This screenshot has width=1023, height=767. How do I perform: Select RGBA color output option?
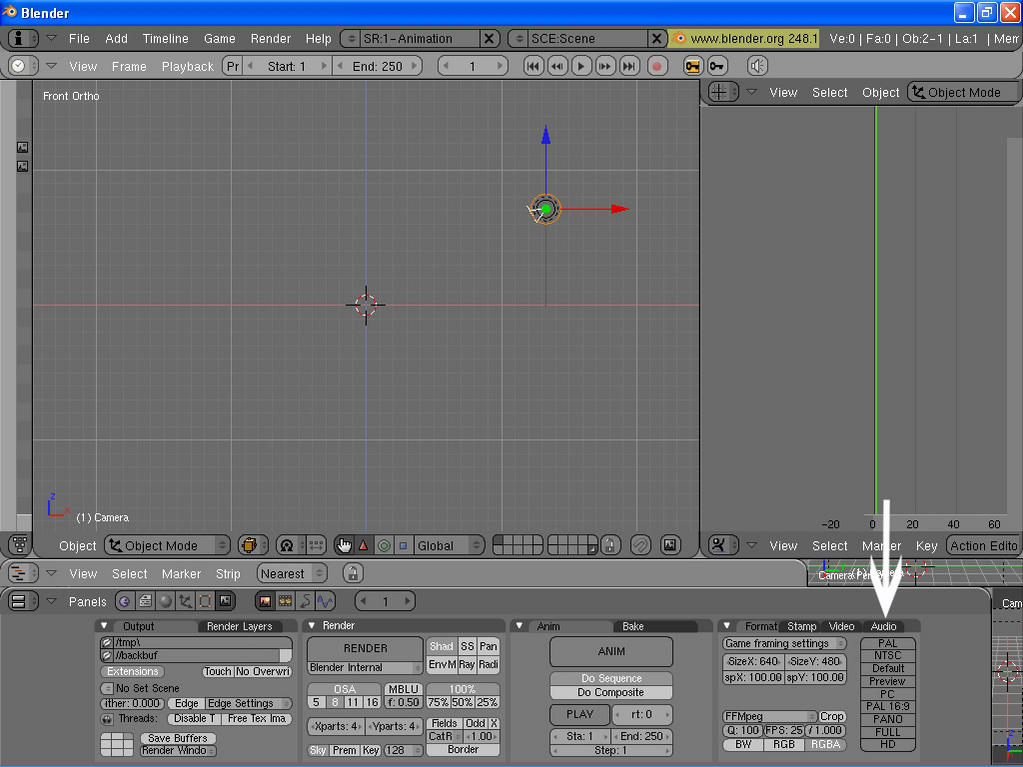pyautogui.click(x=825, y=744)
